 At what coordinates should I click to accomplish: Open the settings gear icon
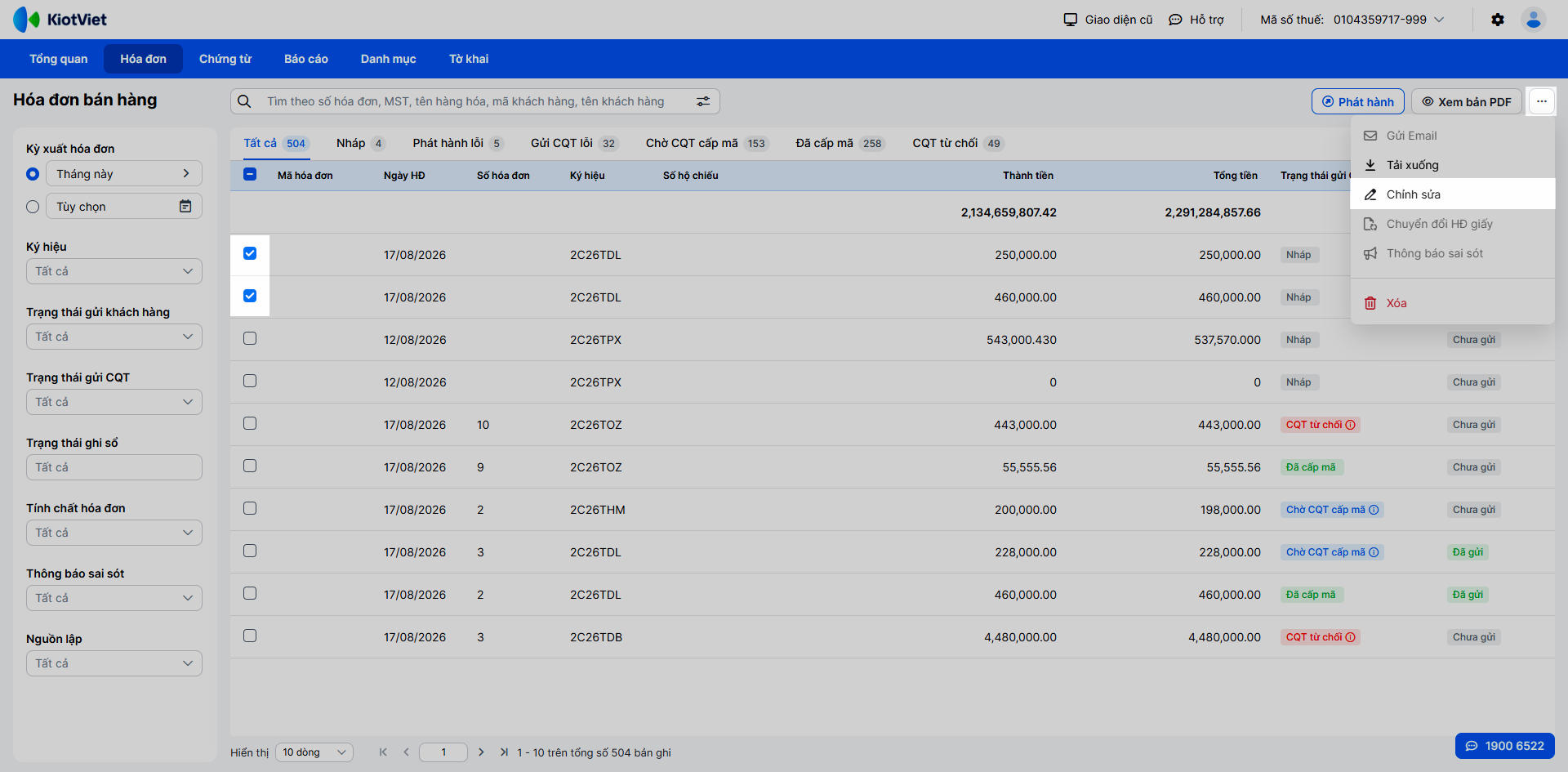coord(1498,20)
